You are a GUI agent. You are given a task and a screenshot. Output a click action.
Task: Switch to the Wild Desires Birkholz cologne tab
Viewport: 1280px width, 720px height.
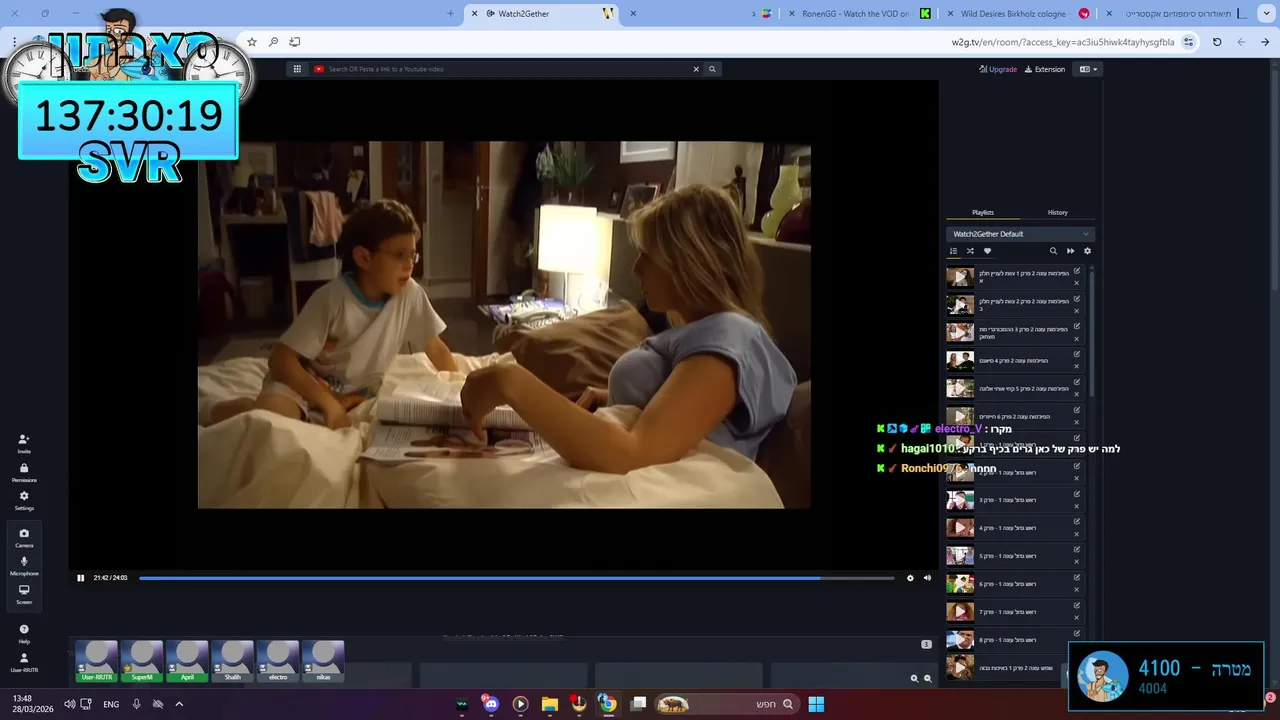pos(1021,13)
